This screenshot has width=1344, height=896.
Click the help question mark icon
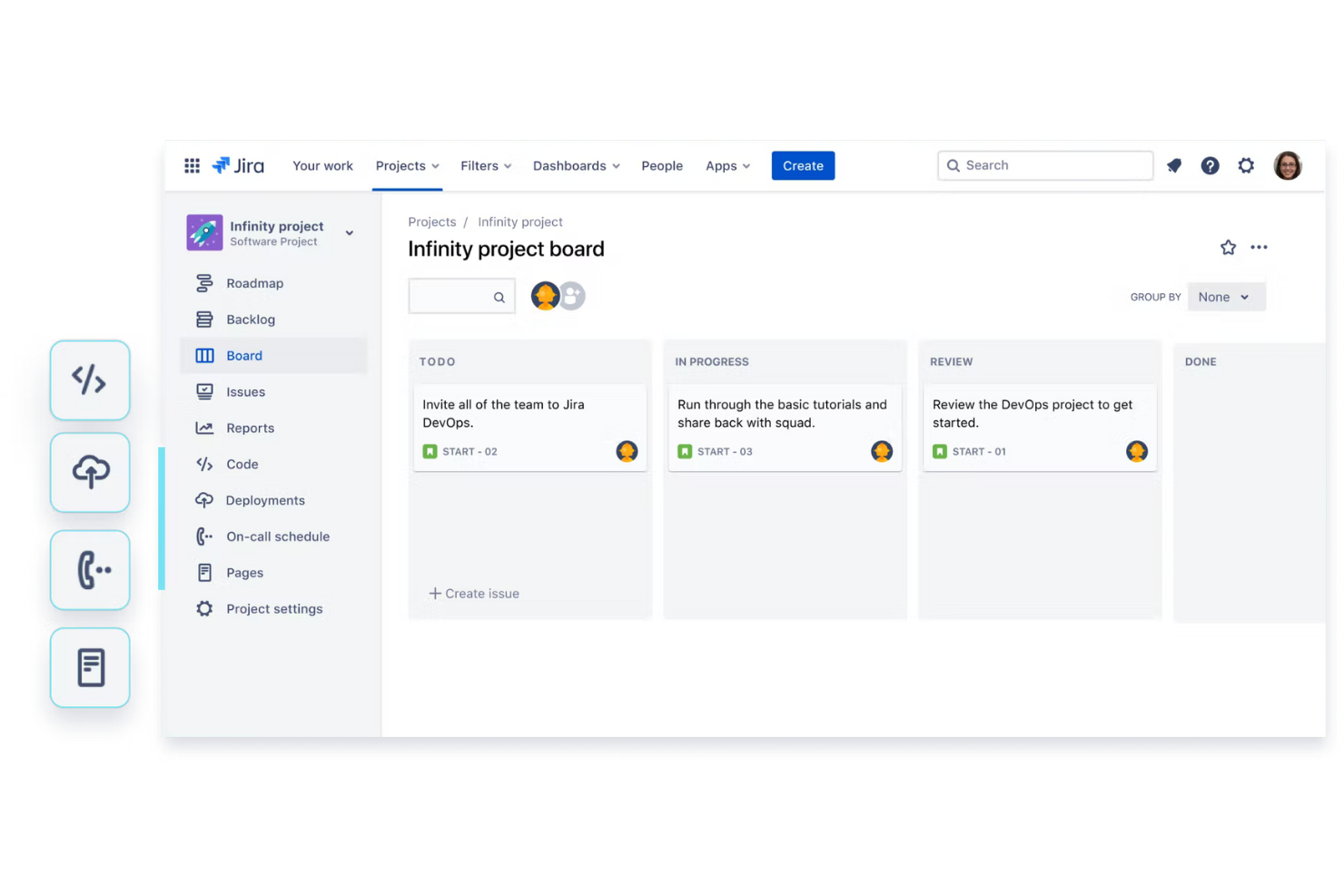(1210, 165)
